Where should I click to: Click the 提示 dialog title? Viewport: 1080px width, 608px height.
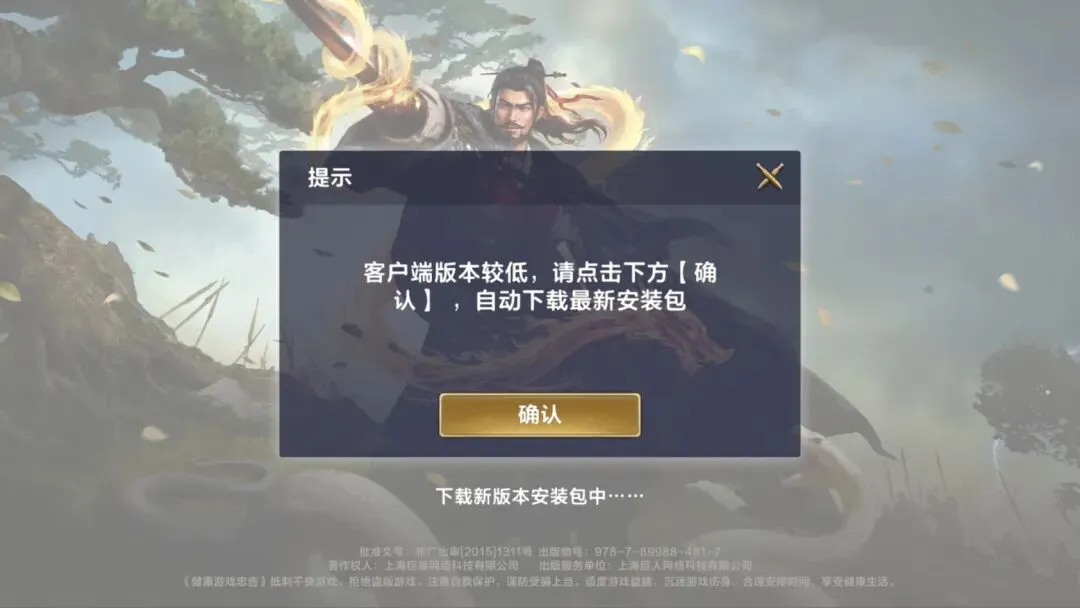(329, 177)
